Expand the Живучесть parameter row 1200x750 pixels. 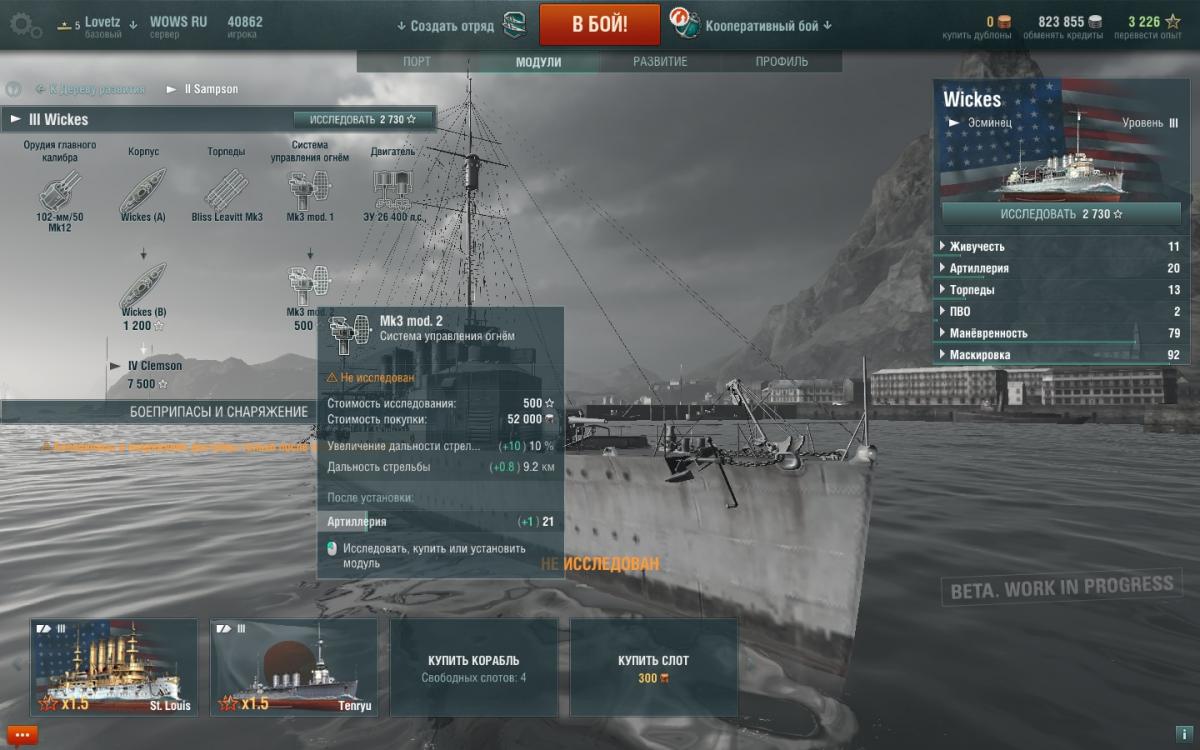tap(1061, 246)
